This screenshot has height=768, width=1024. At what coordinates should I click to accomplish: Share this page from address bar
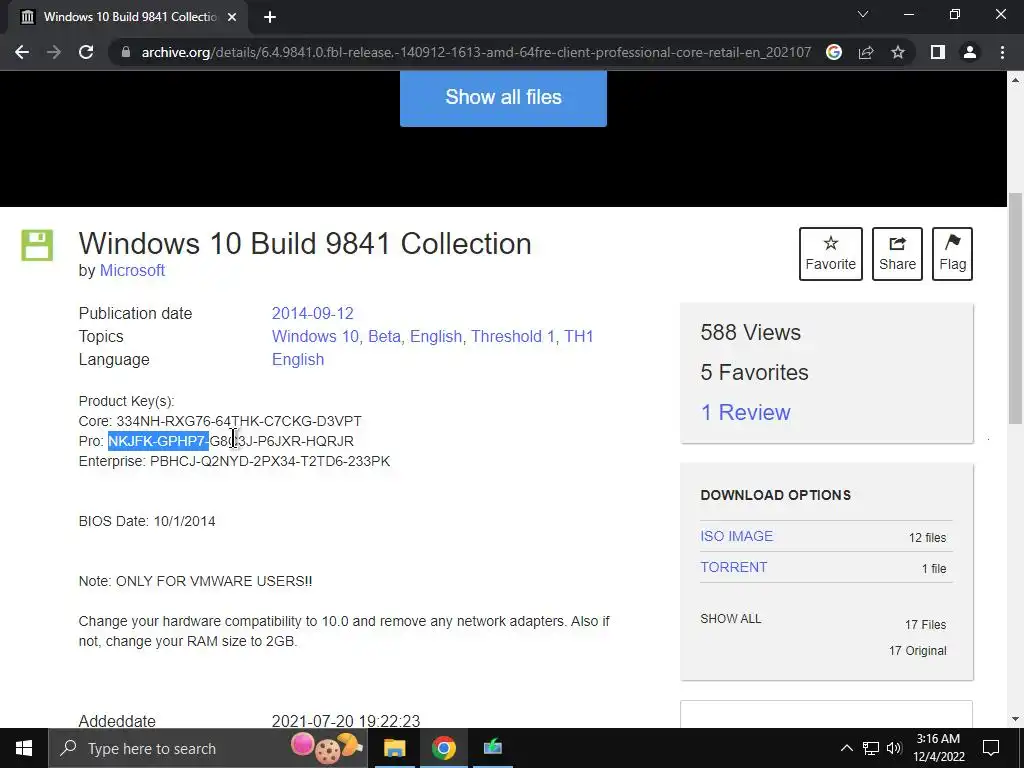(866, 52)
